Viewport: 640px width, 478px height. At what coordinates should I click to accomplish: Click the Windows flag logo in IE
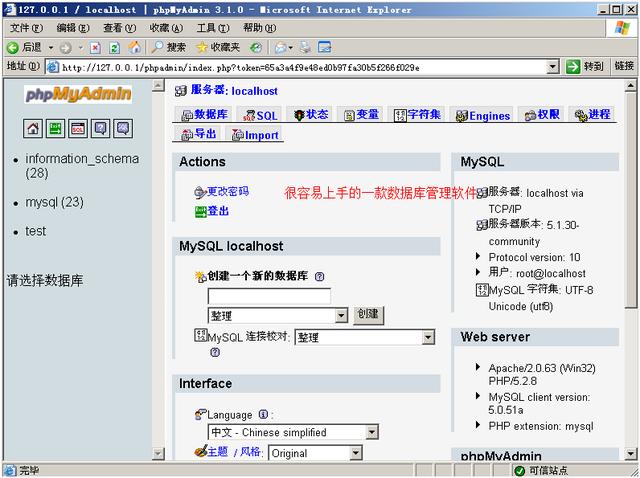(622, 28)
